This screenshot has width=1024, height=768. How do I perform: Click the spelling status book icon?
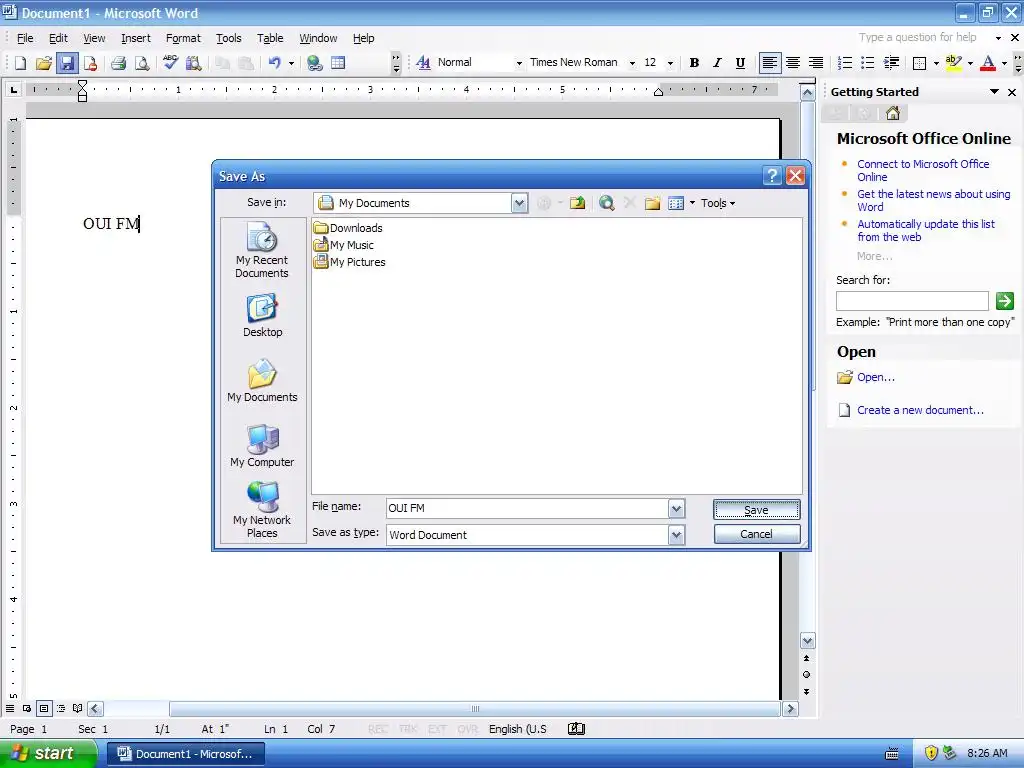(576, 729)
